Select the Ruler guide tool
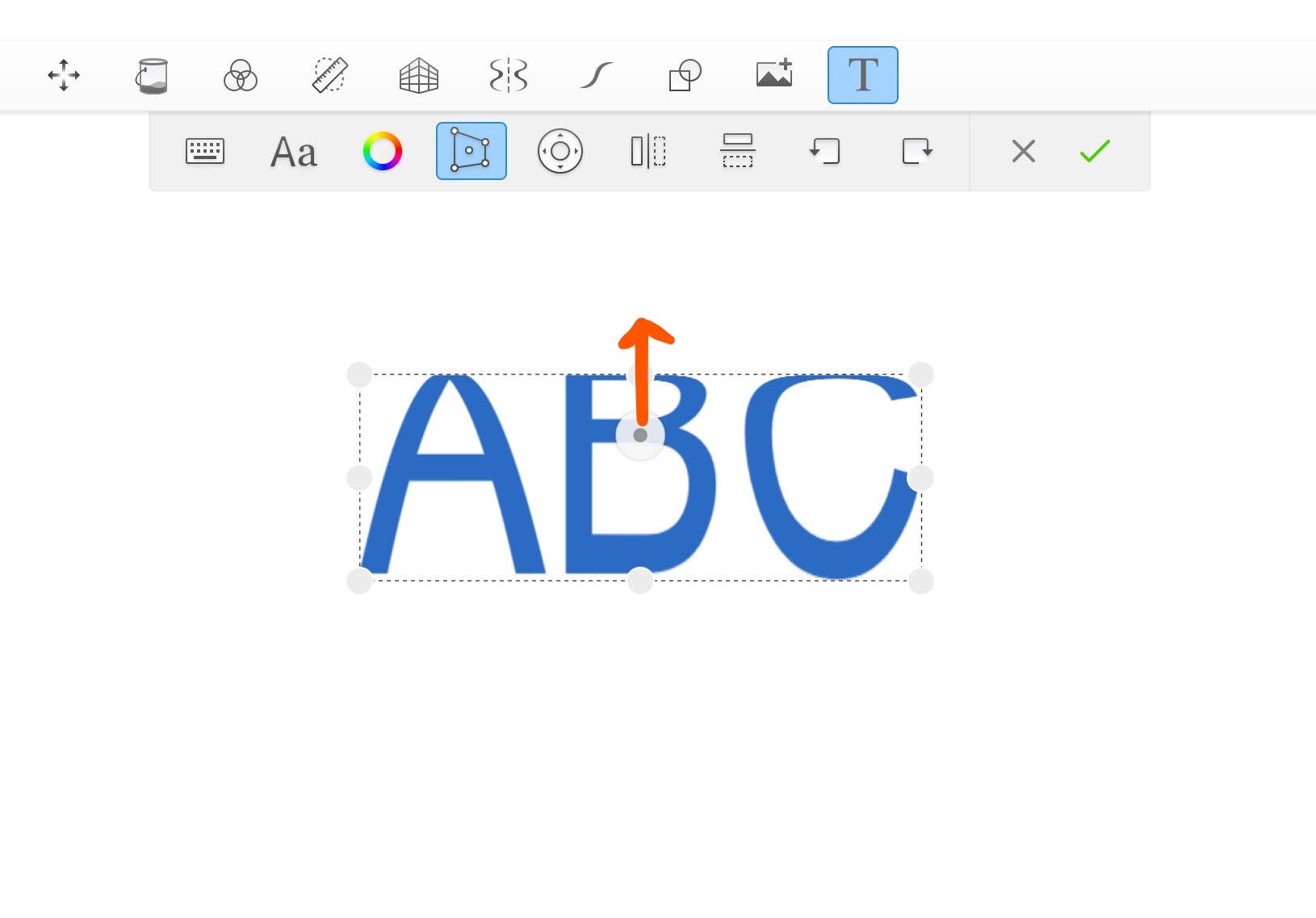Image resolution: width=1316 pixels, height=918 pixels. (x=329, y=75)
